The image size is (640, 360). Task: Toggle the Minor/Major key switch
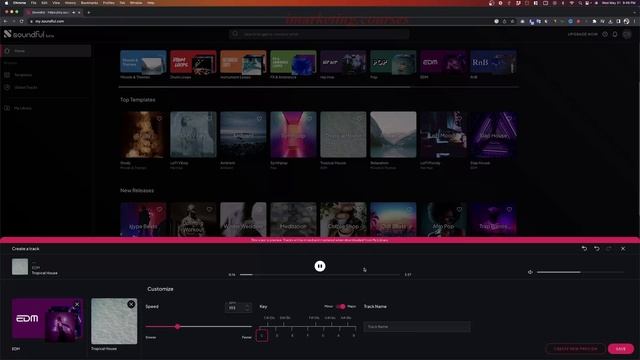click(x=341, y=307)
